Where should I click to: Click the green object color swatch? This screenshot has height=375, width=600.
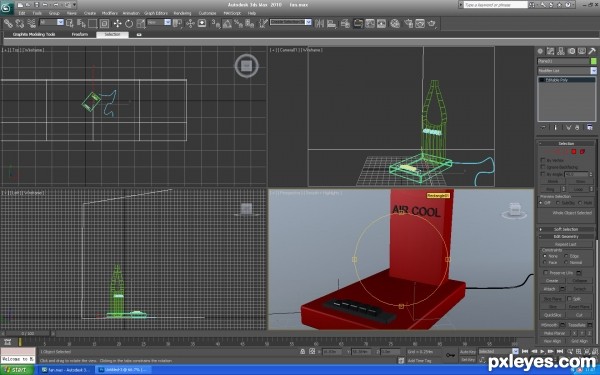point(593,61)
